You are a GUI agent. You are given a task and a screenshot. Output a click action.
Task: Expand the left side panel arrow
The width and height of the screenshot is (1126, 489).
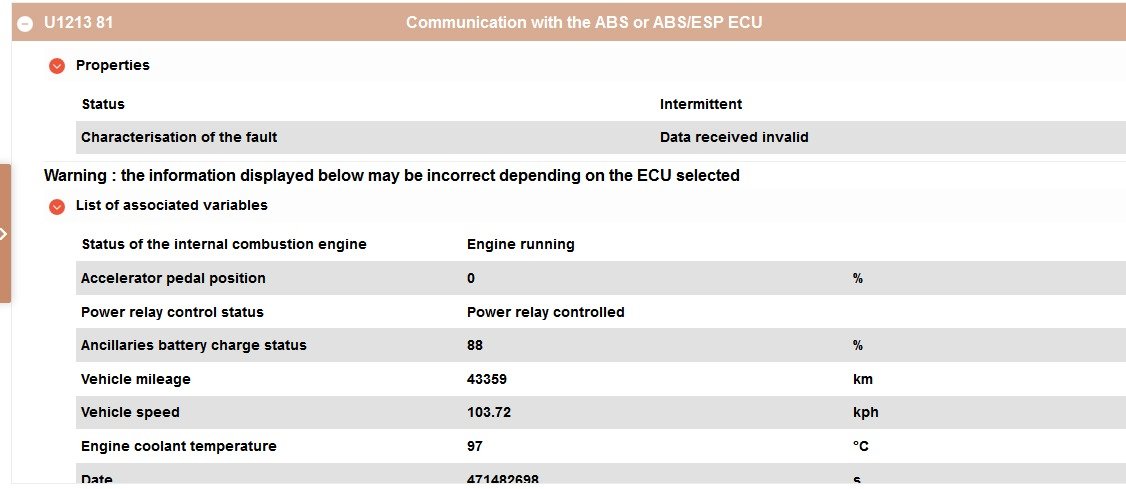tap(4, 233)
